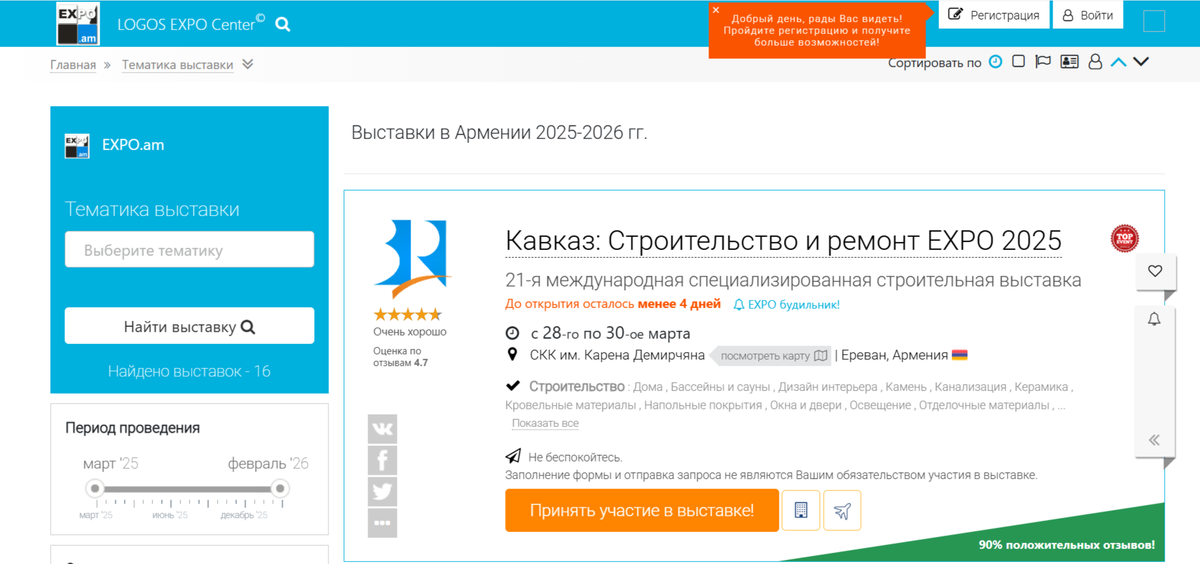The height and width of the screenshot is (564, 1200).
Task: Close the orange welcome notification
Action: (716, 10)
